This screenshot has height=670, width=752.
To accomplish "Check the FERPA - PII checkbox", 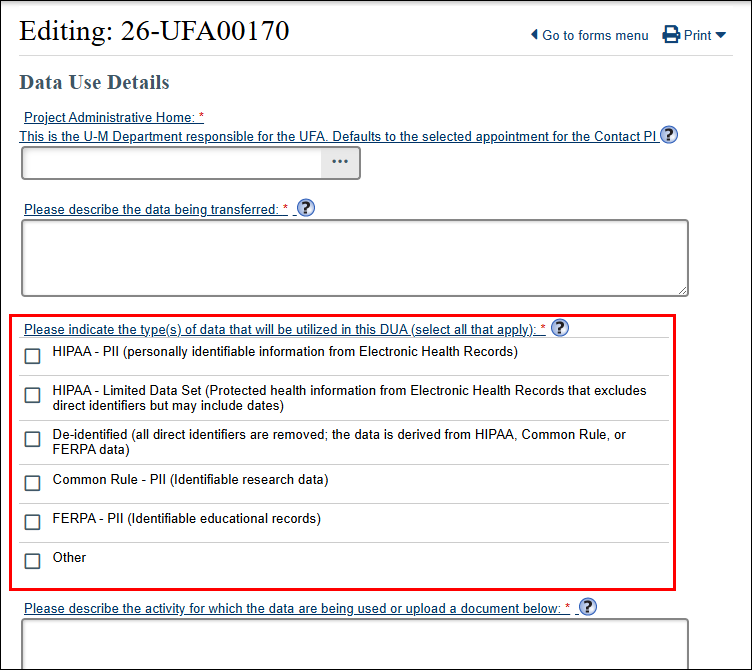I will tap(33, 522).
